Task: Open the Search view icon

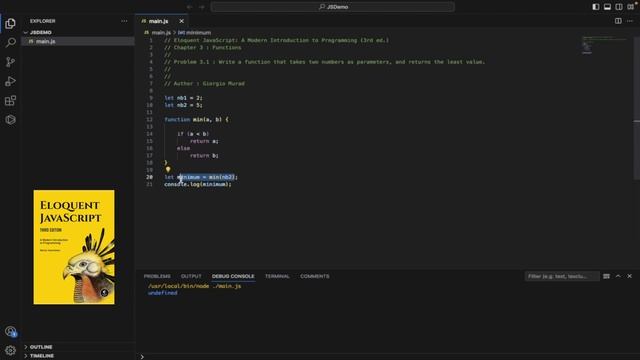Action: 10,42
